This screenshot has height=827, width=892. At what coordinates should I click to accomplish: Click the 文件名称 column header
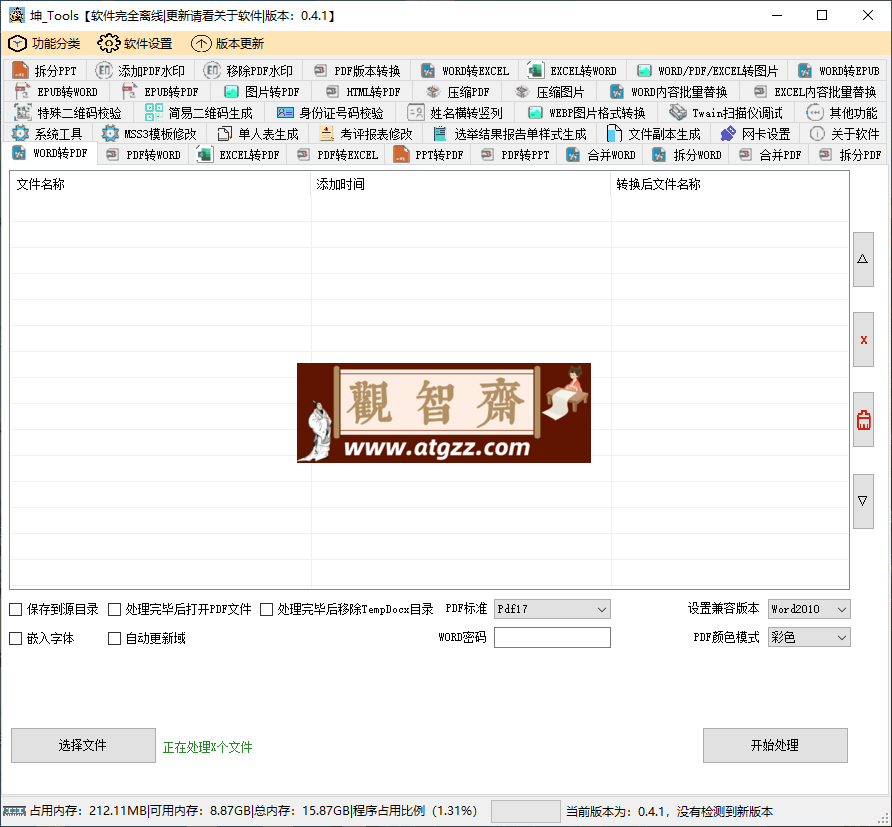160,184
